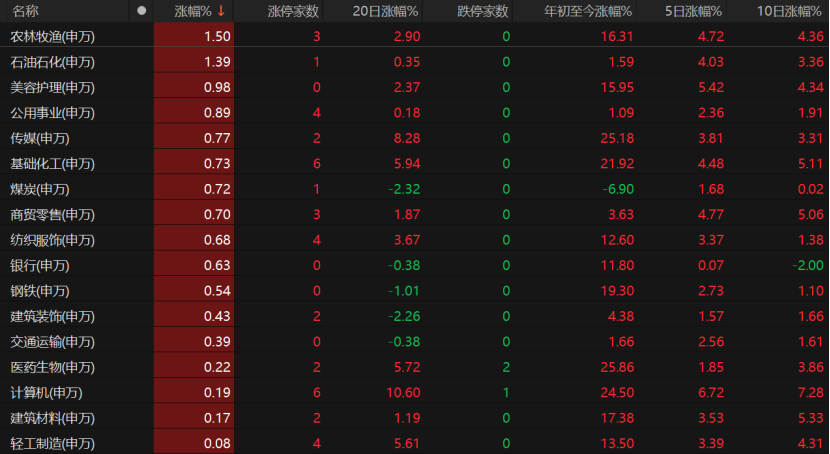Click year-to-date value 25.86 for 医药生物
Viewport: 830px width, 454px height.
(617, 367)
